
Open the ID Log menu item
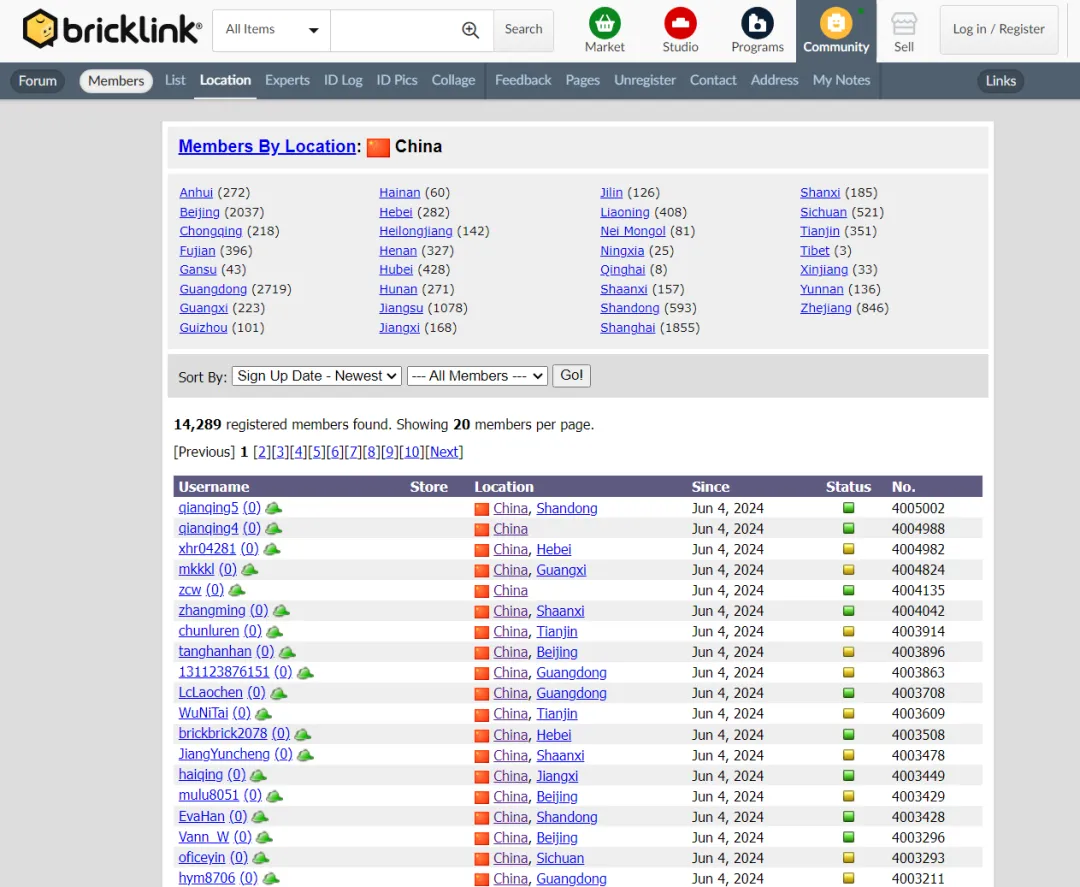(343, 80)
